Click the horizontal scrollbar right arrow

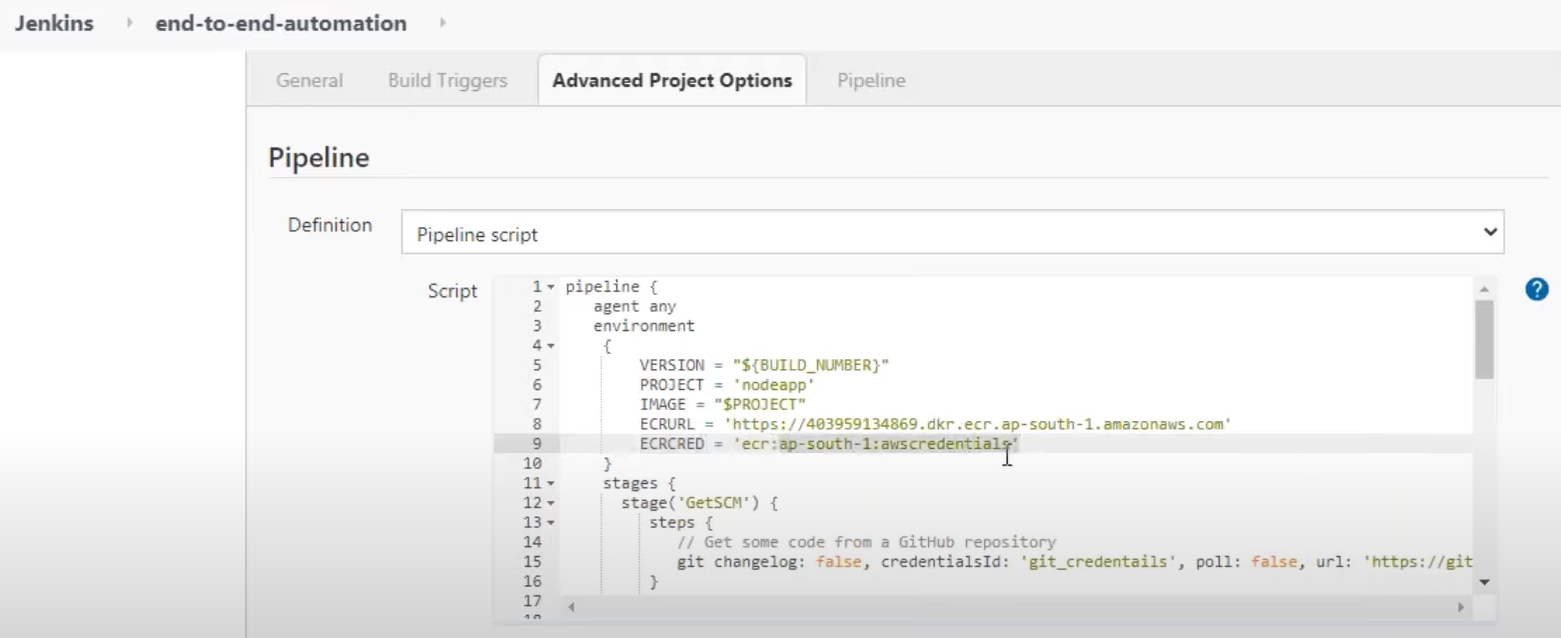[x=1461, y=607]
